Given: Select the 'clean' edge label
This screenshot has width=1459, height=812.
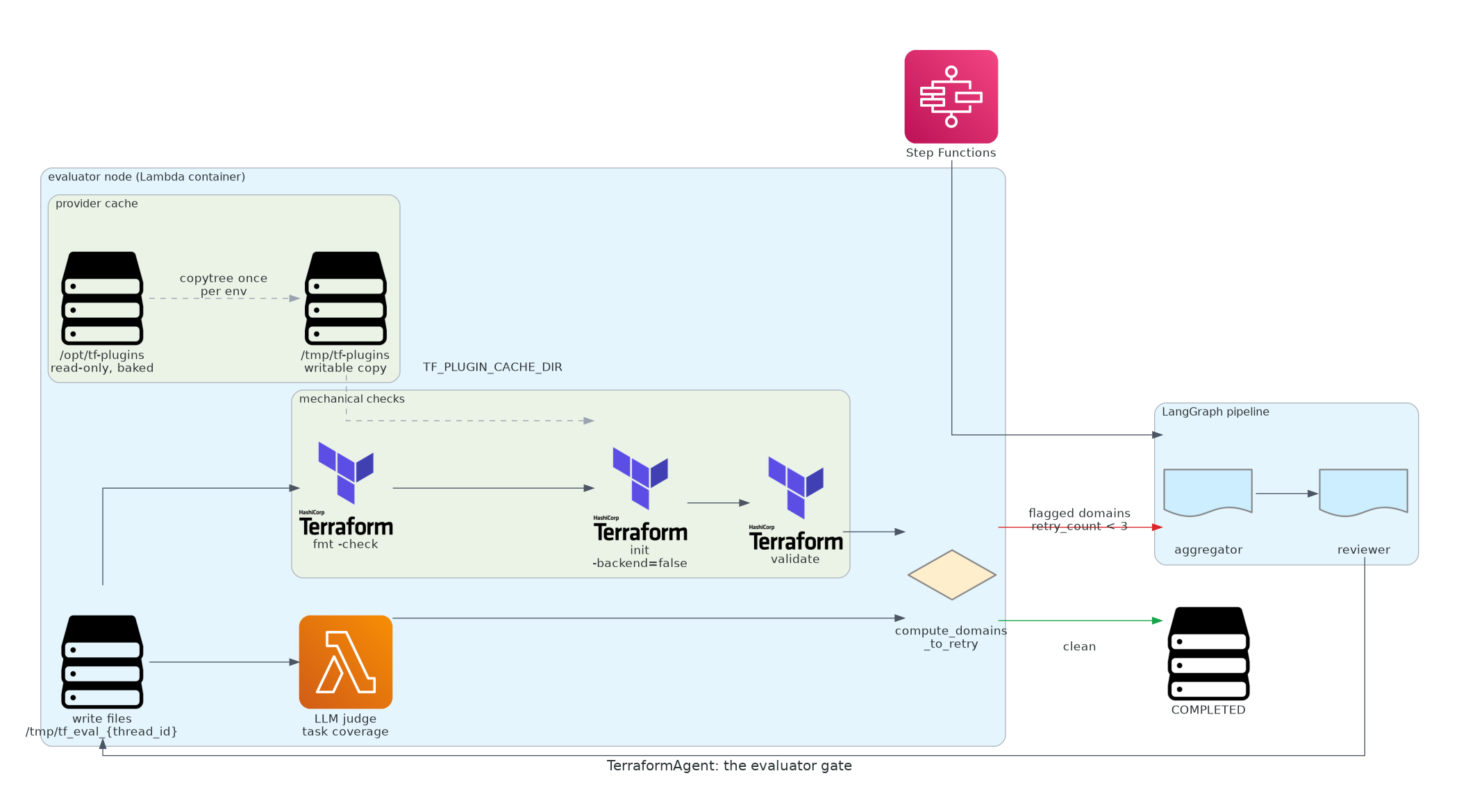Looking at the screenshot, I should [1079, 646].
